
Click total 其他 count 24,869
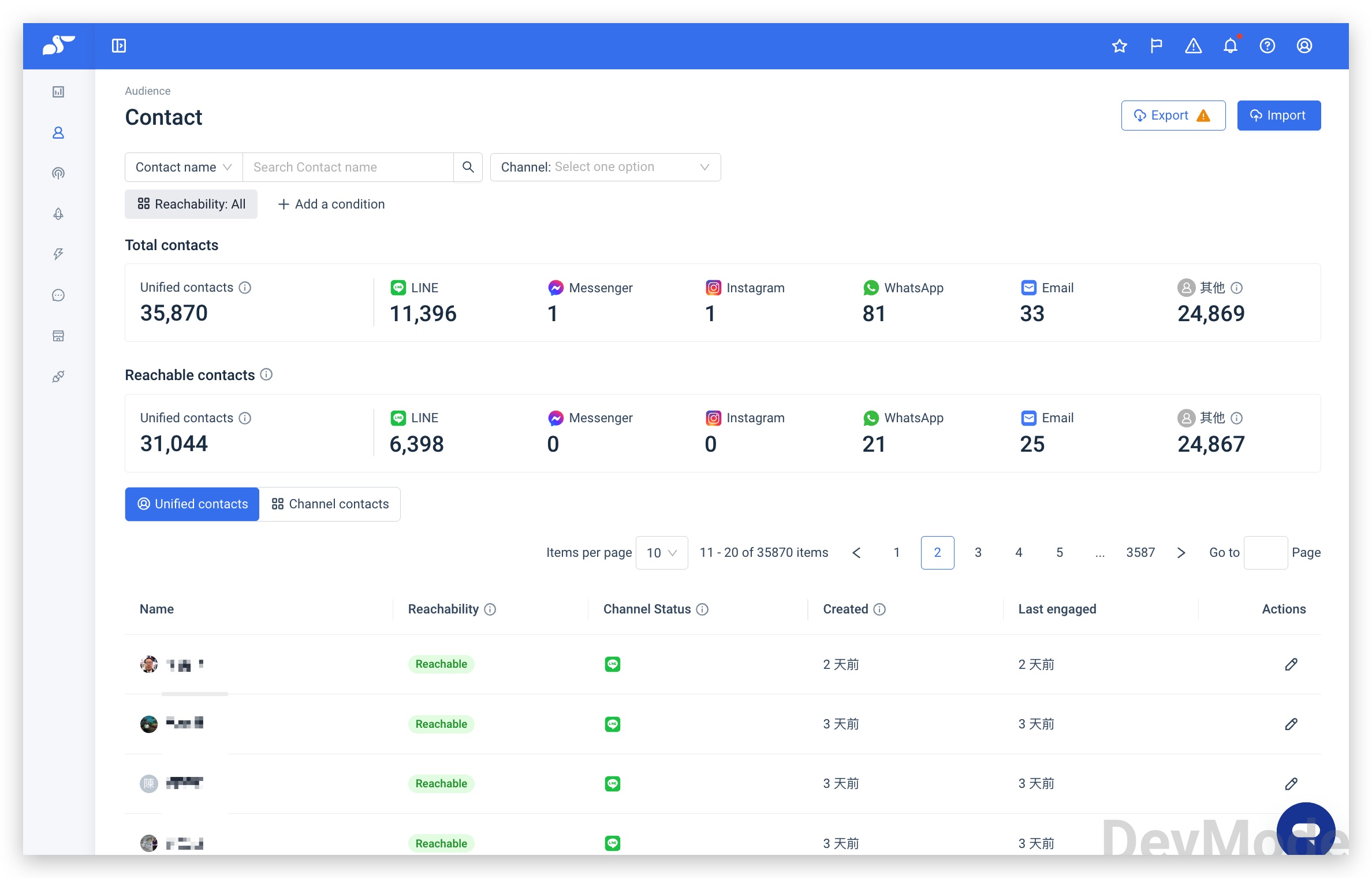pyautogui.click(x=1211, y=314)
